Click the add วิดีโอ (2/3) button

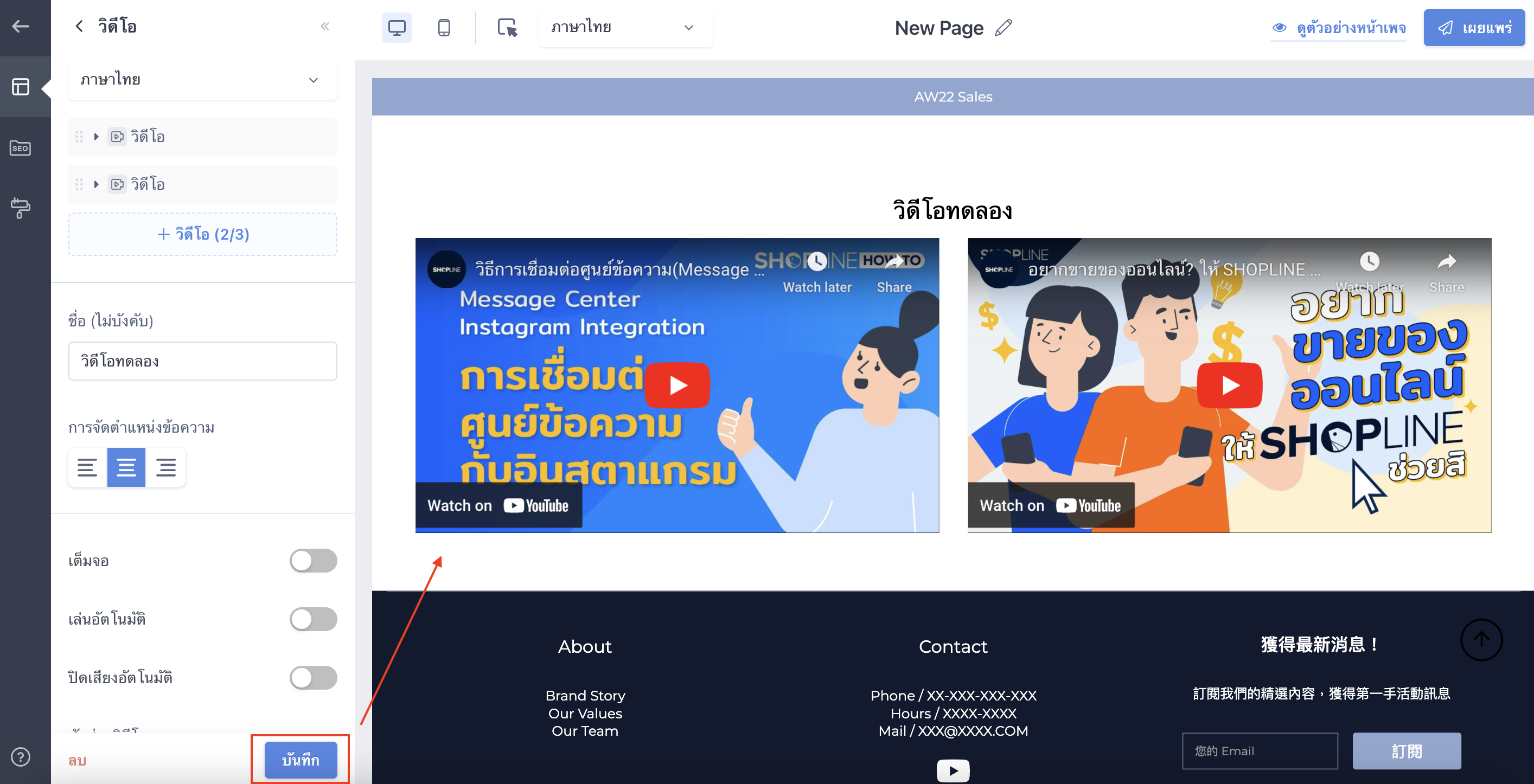pyautogui.click(x=202, y=234)
